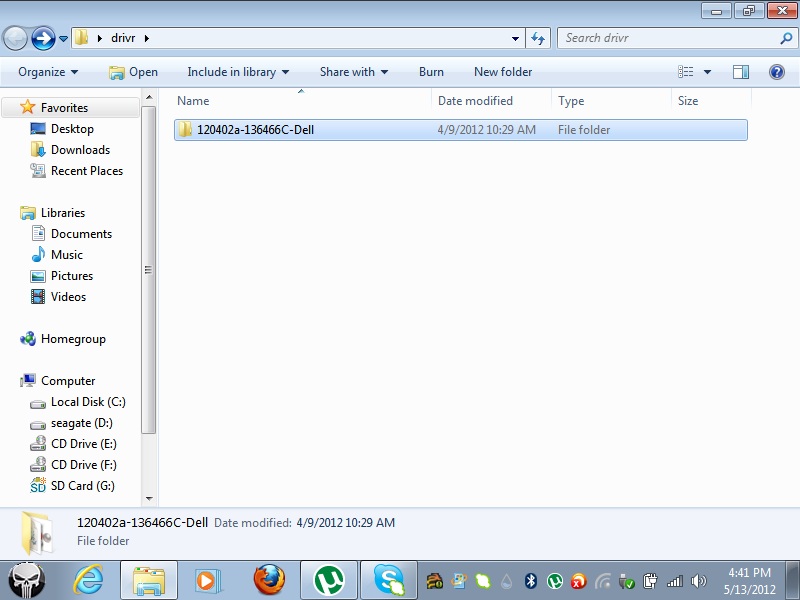Open Skype from the taskbar
The height and width of the screenshot is (600, 800).
(389, 581)
